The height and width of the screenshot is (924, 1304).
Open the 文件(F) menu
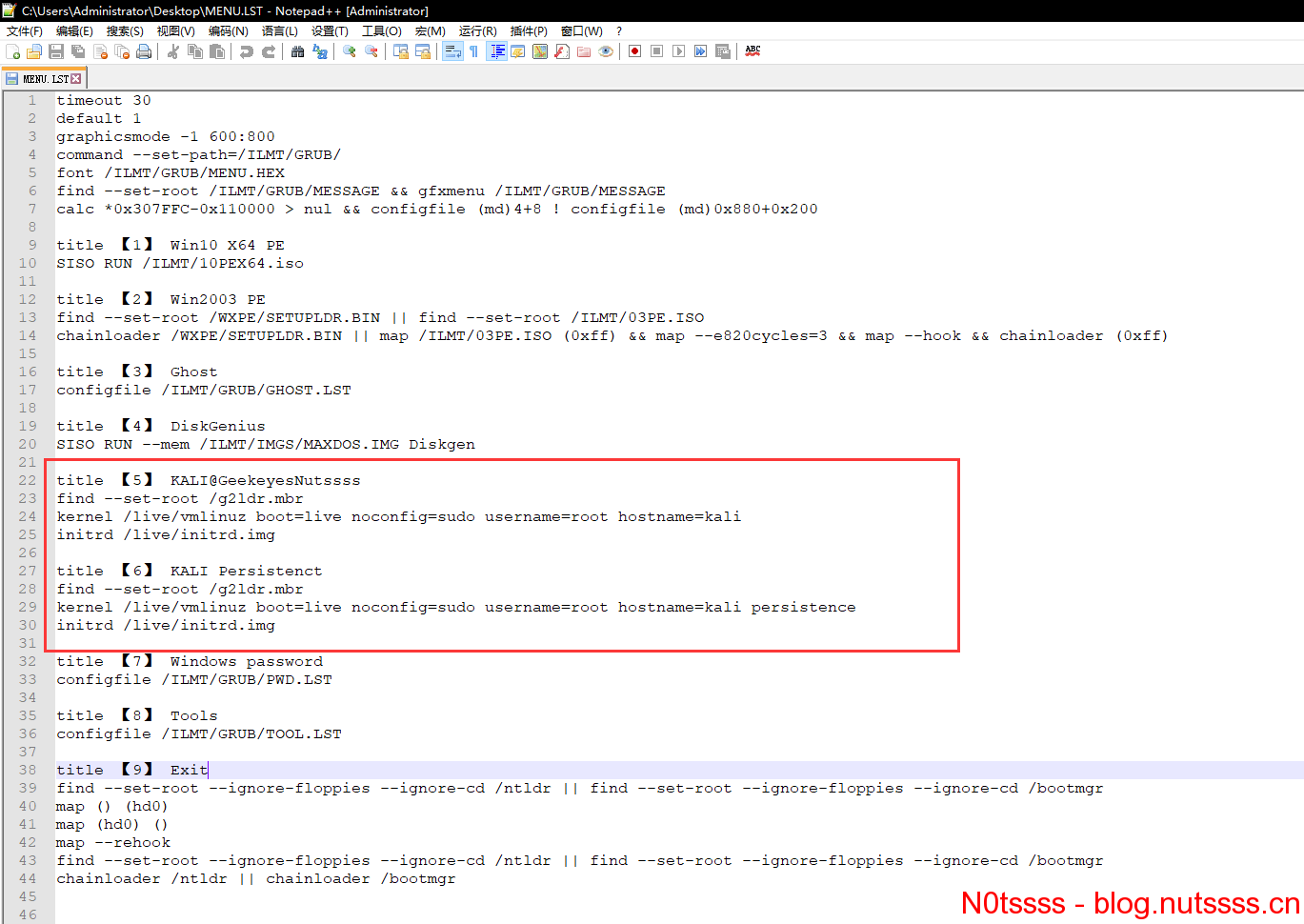tap(25, 31)
